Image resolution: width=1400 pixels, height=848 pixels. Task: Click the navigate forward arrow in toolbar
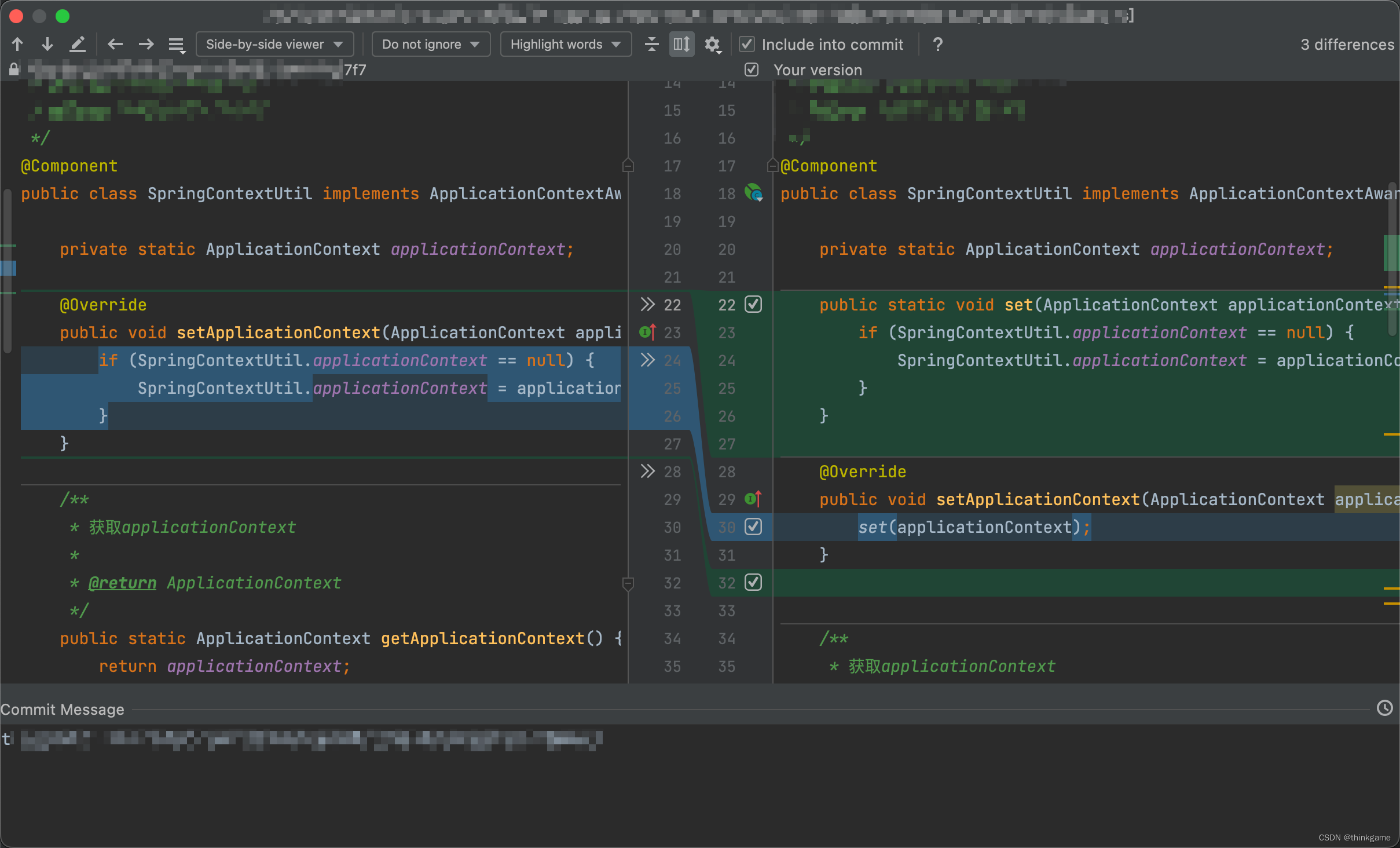(x=146, y=44)
